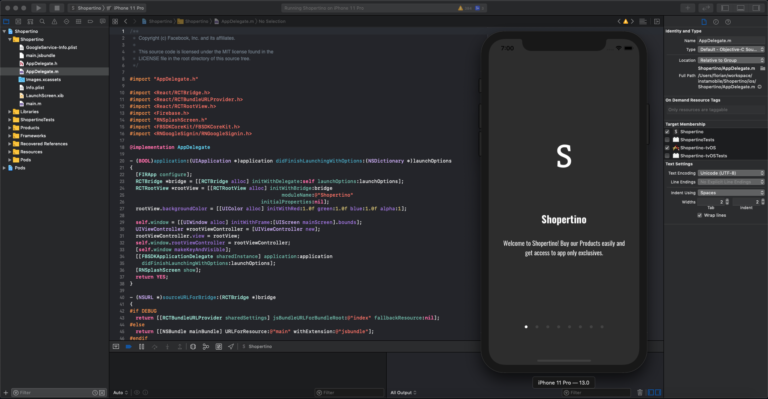Pause program execution
The image size is (768, 399).
(x=142, y=347)
